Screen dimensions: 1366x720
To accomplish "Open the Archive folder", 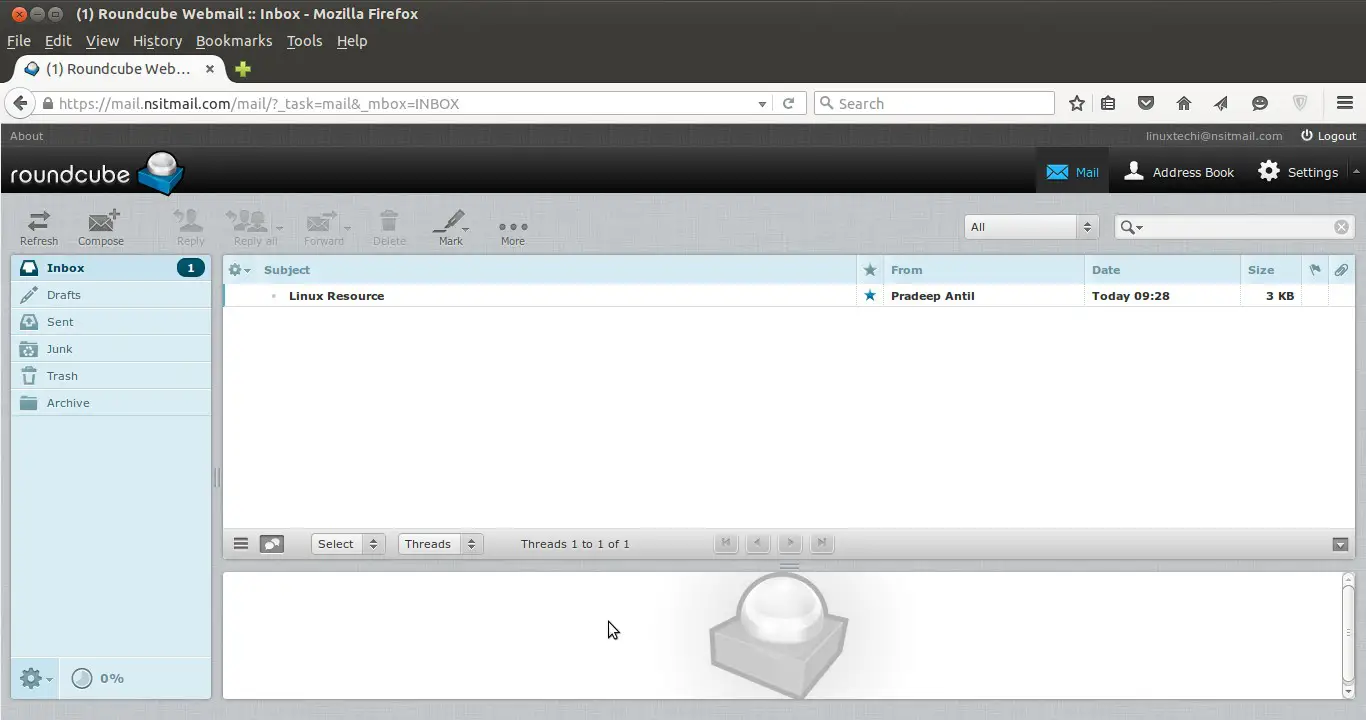I will [111, 403].
